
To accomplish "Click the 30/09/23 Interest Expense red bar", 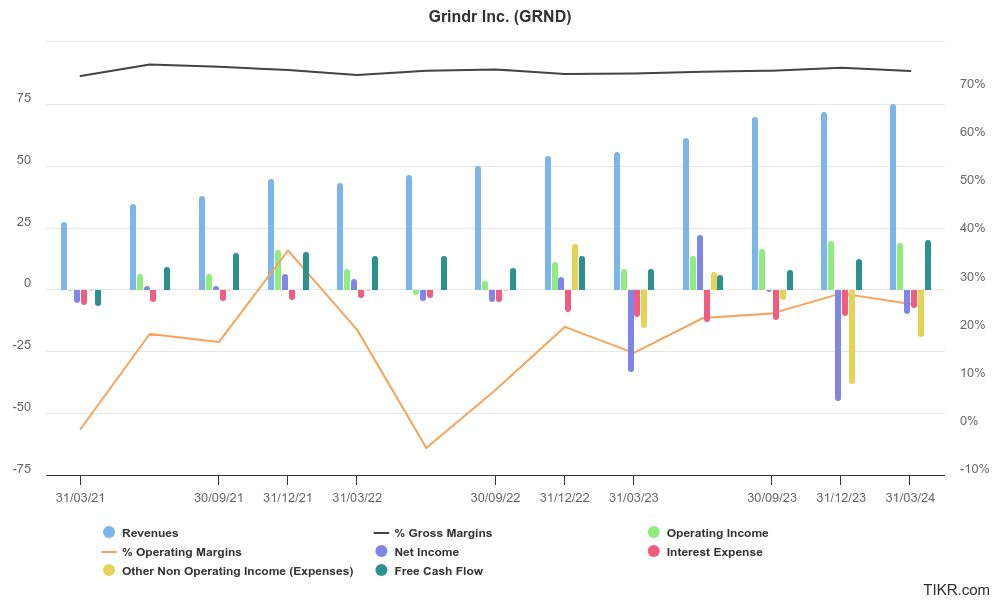I will click(x=776, y=305).
